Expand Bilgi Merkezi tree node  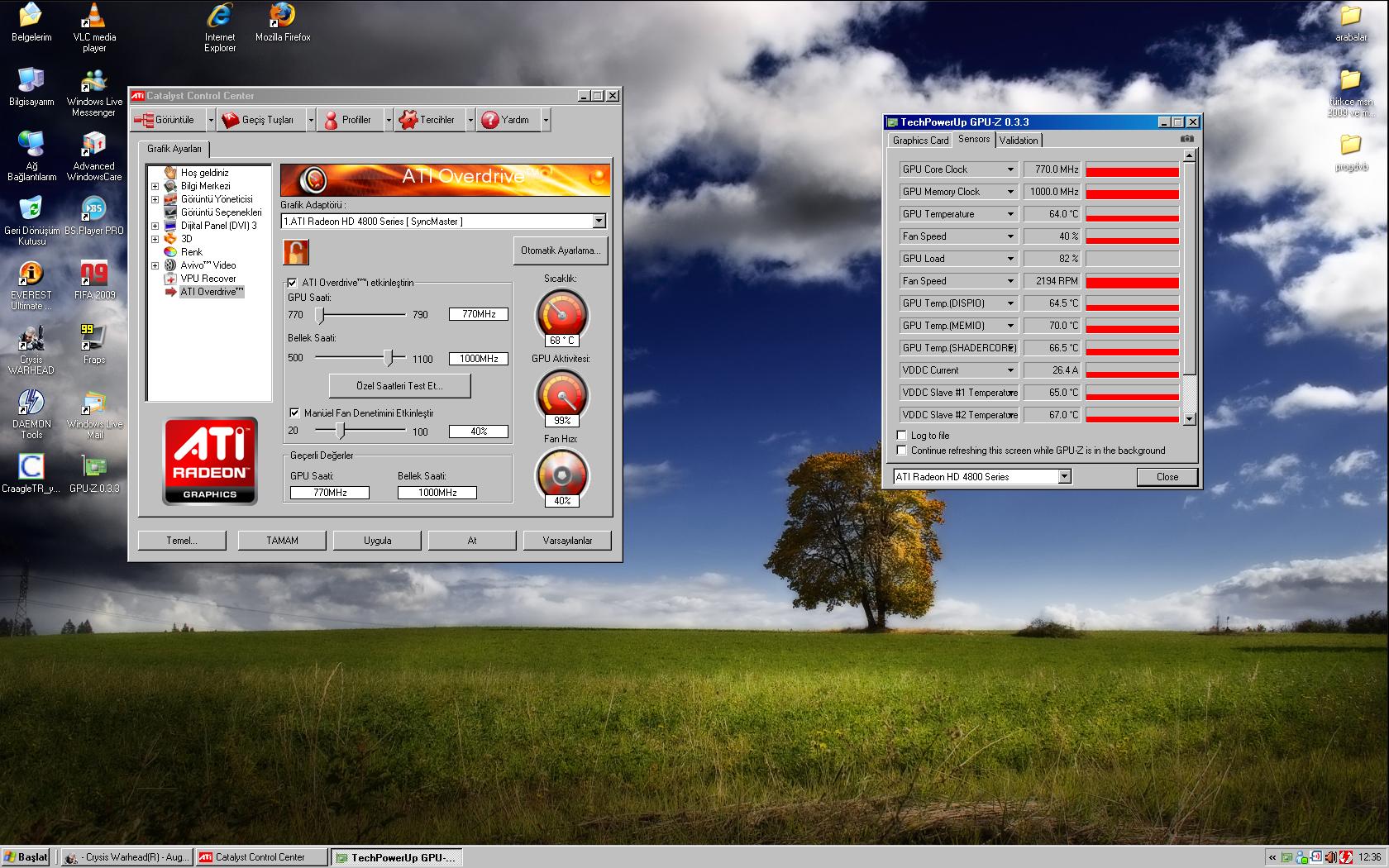point(155,186)
